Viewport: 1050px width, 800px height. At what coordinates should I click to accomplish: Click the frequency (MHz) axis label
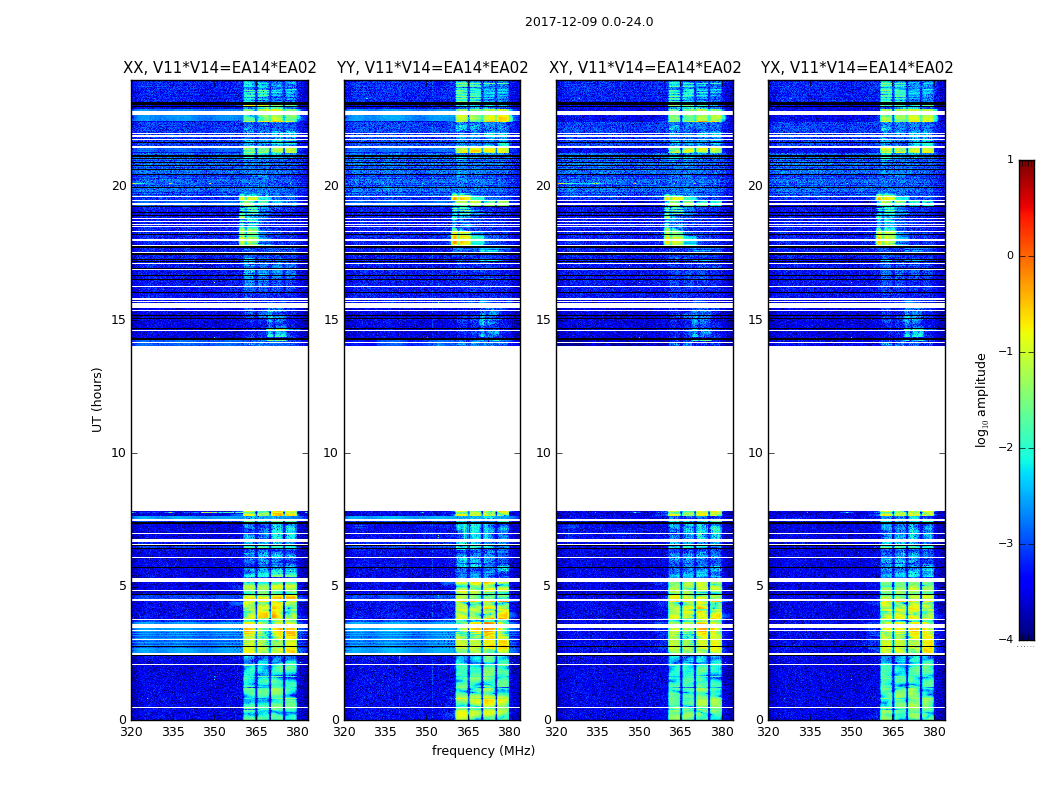(483, 751)
